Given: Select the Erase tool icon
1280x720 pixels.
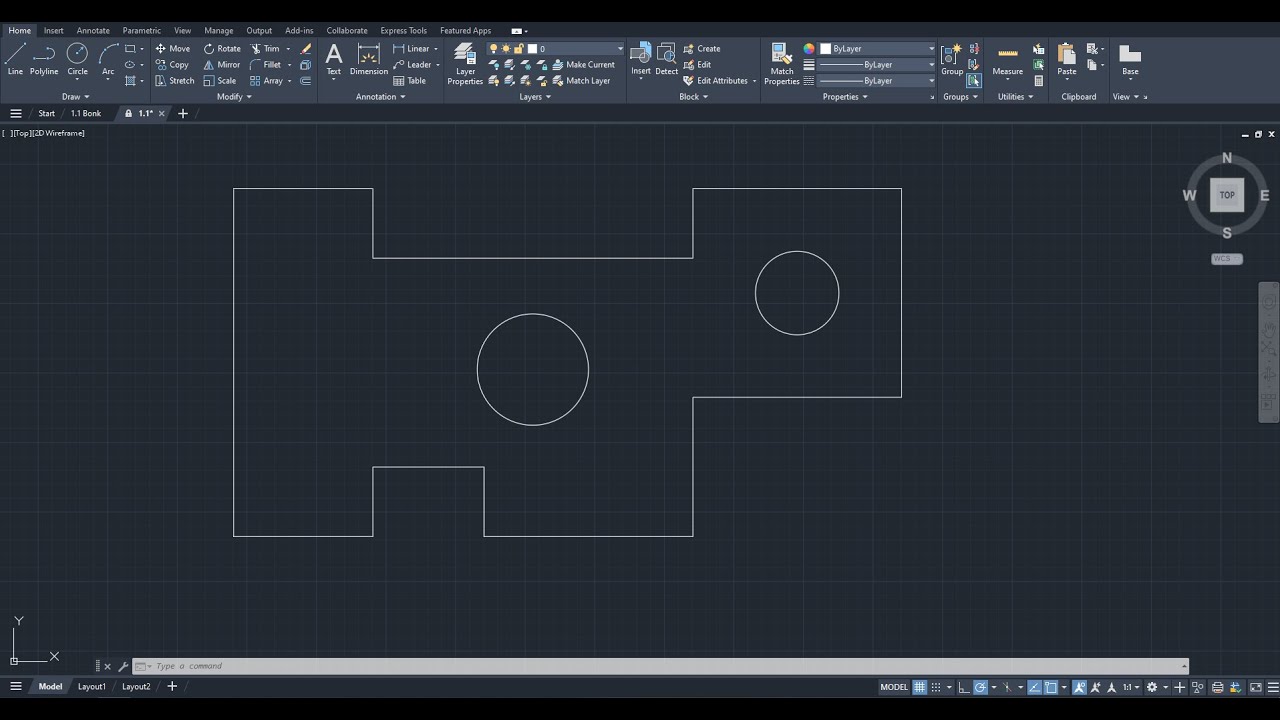Looking at the screenshot, I should click(x=306, y=48).
